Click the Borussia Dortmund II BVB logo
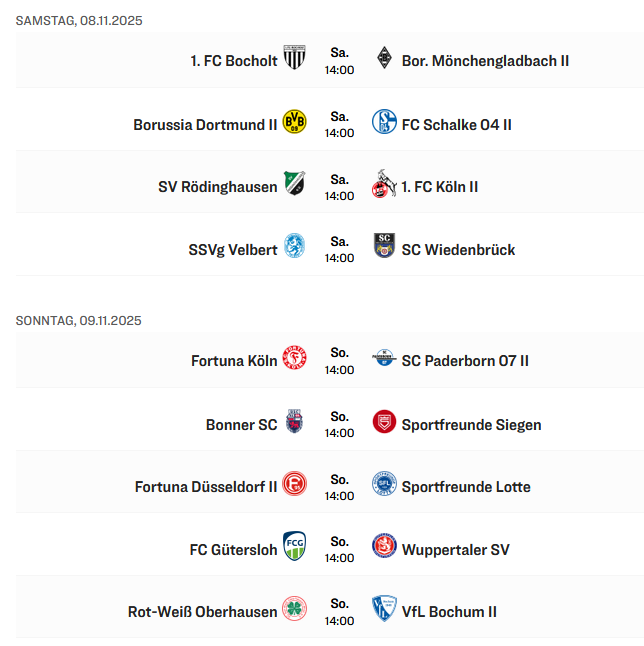This screenshot has height=646, width=644. (294, 123)
